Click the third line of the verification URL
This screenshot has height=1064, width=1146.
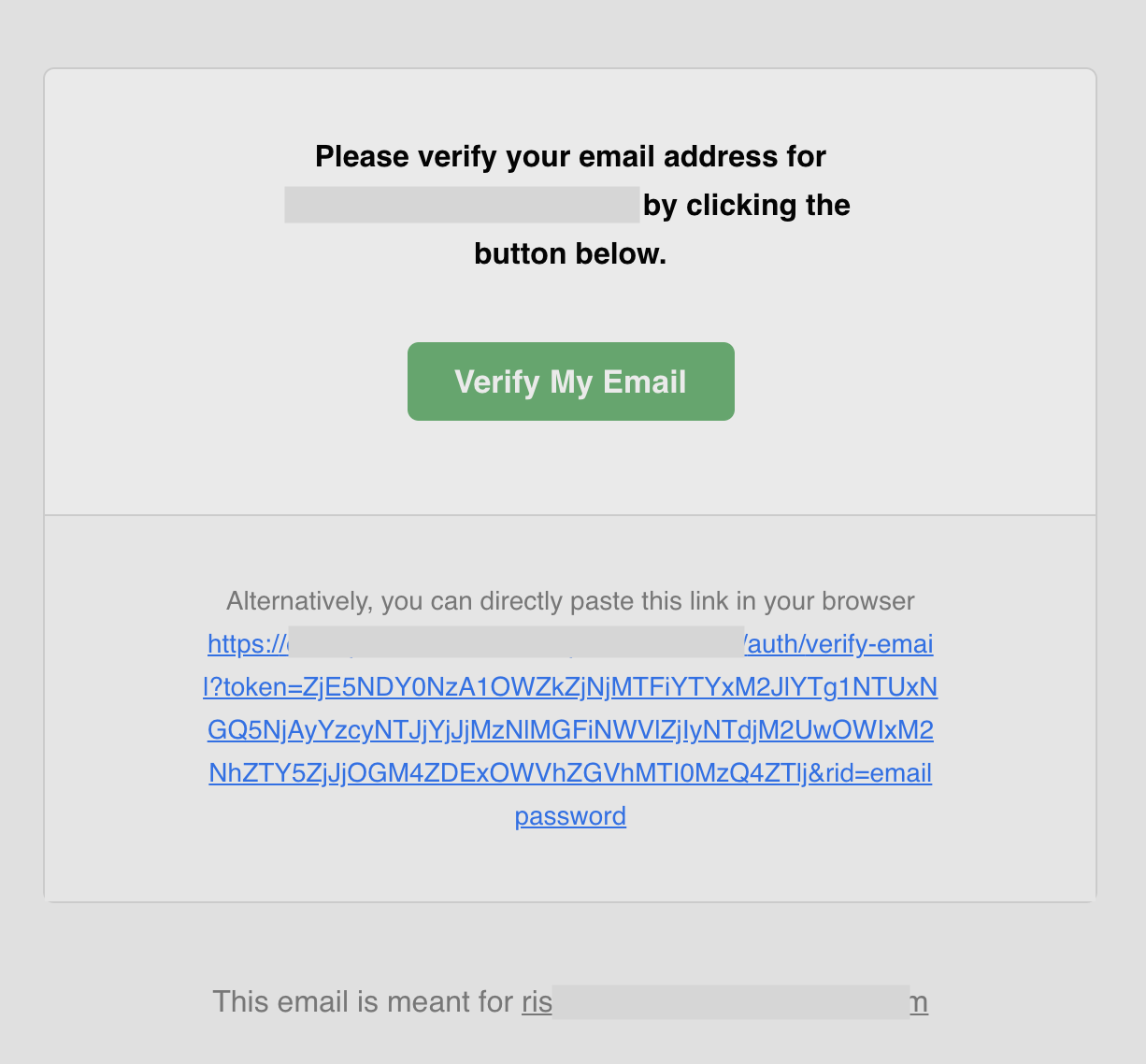tap(570, 730)
